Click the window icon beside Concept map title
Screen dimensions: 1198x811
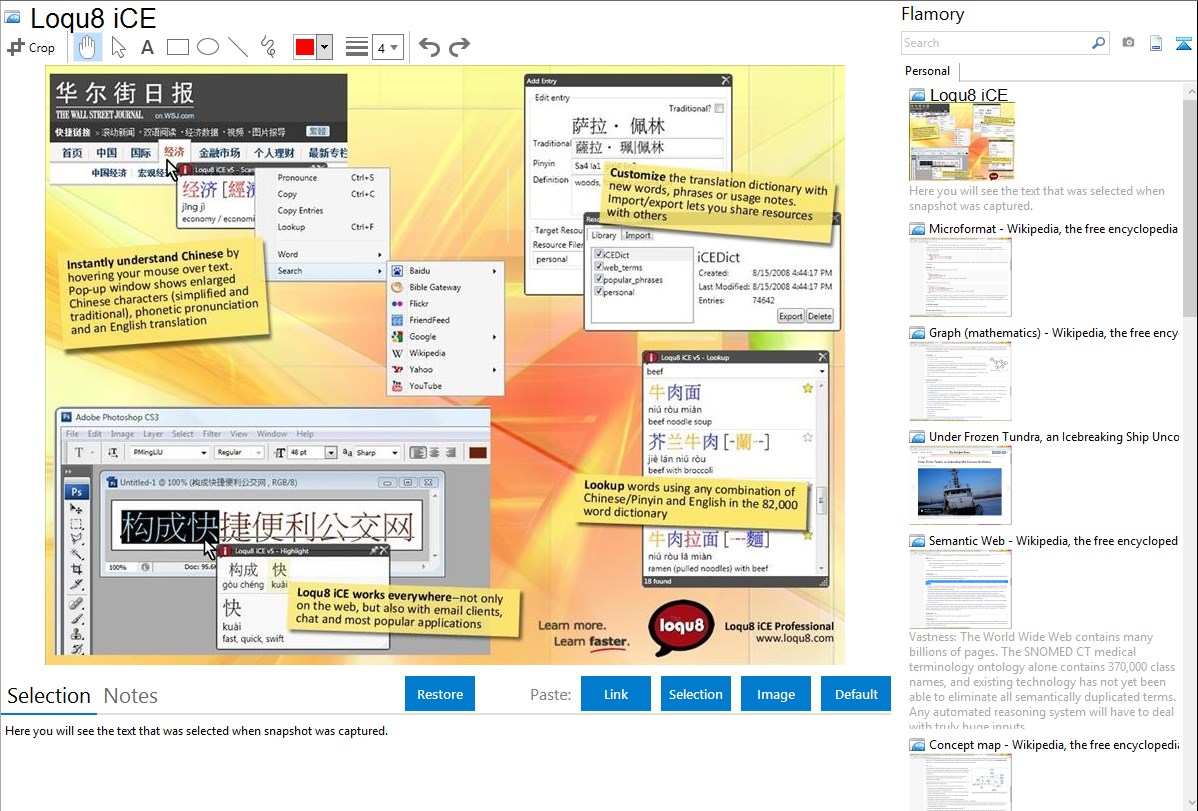917,744
